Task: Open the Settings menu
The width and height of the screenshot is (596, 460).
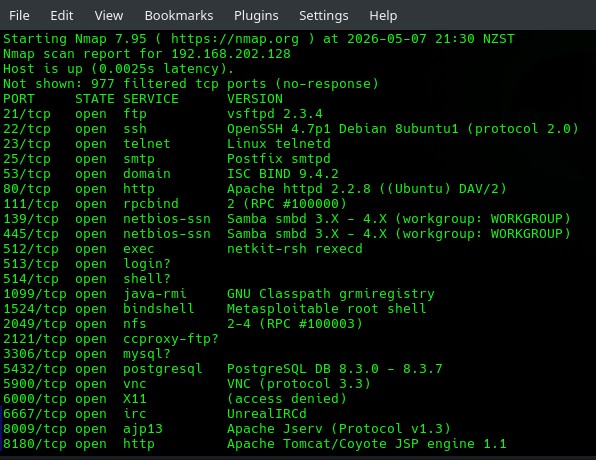Action: tap(323, 16)
